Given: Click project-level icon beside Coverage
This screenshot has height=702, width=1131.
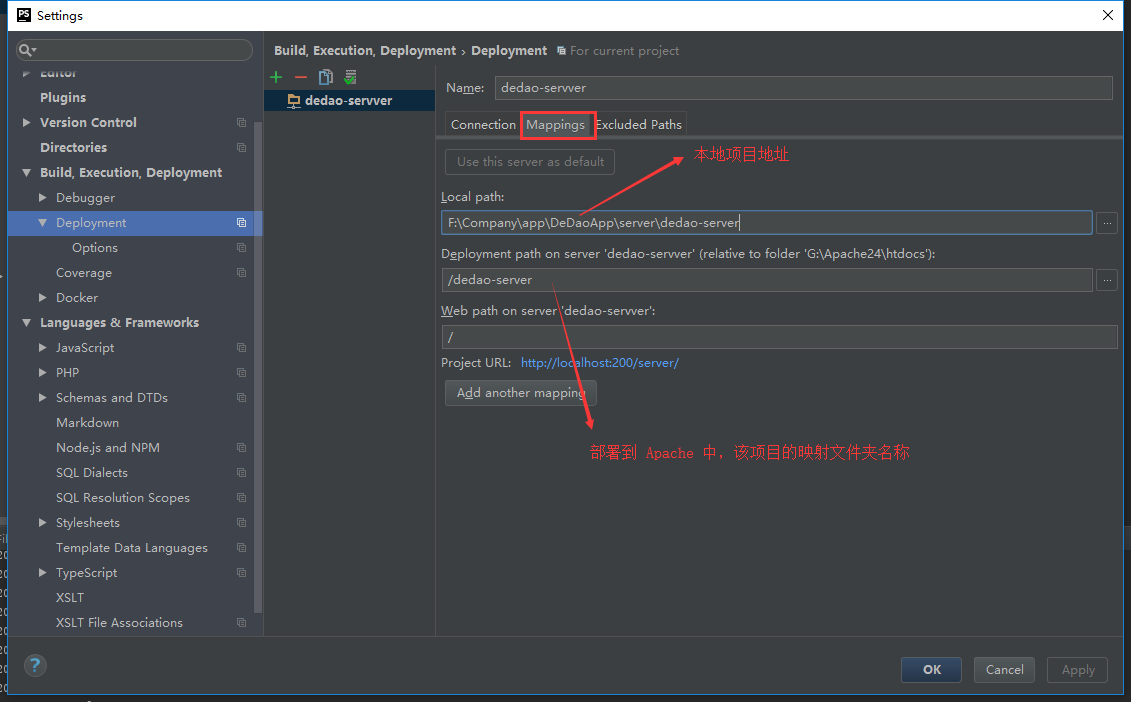Looking at the screenshot, I should (x=242, y=273).
